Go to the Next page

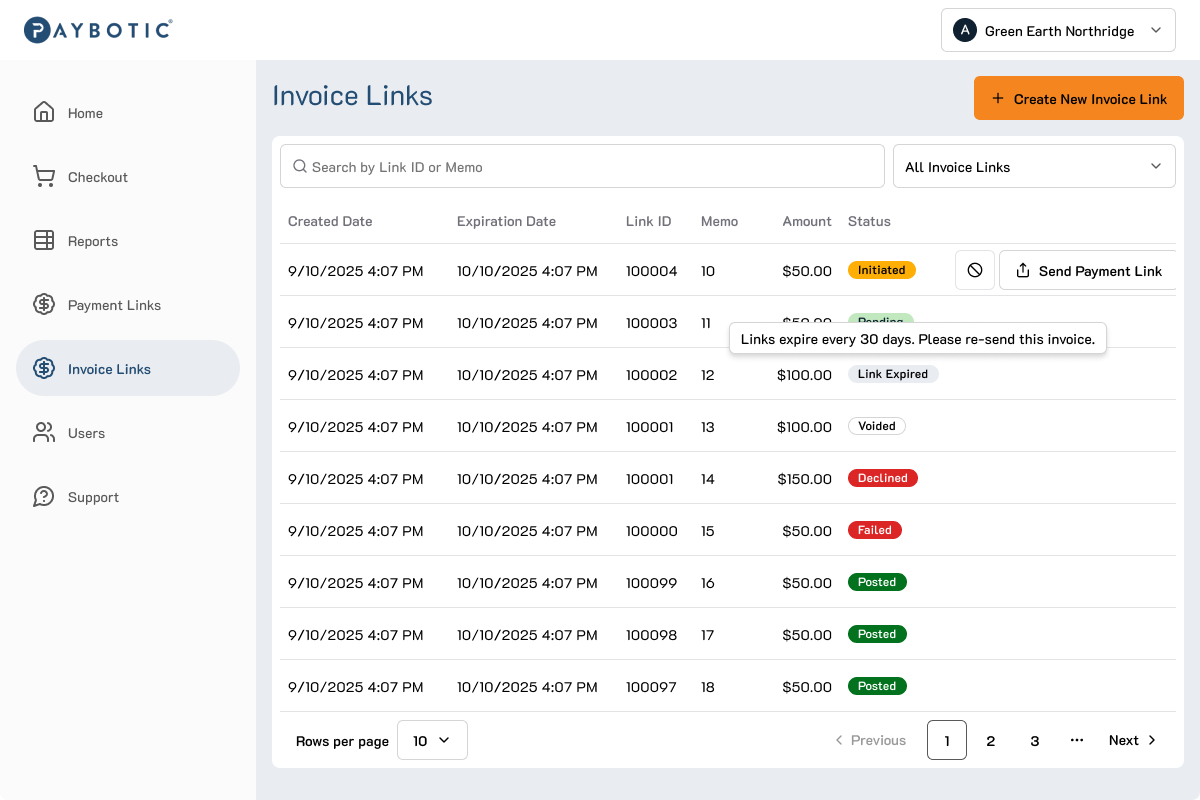pyautogui.click(x=1132, y=741)
